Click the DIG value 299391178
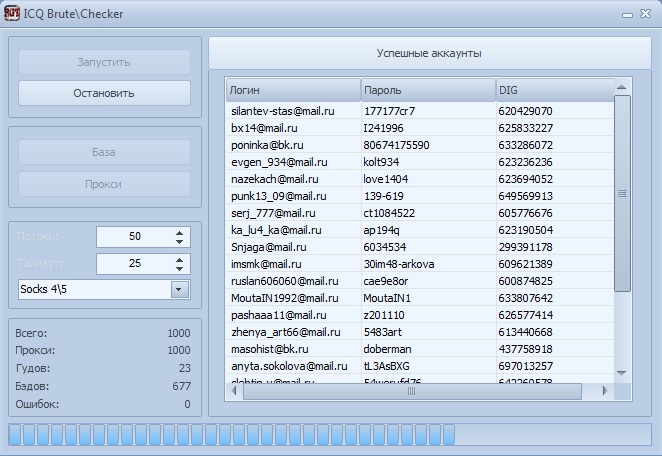662x456 pixels. coord(525,247)
